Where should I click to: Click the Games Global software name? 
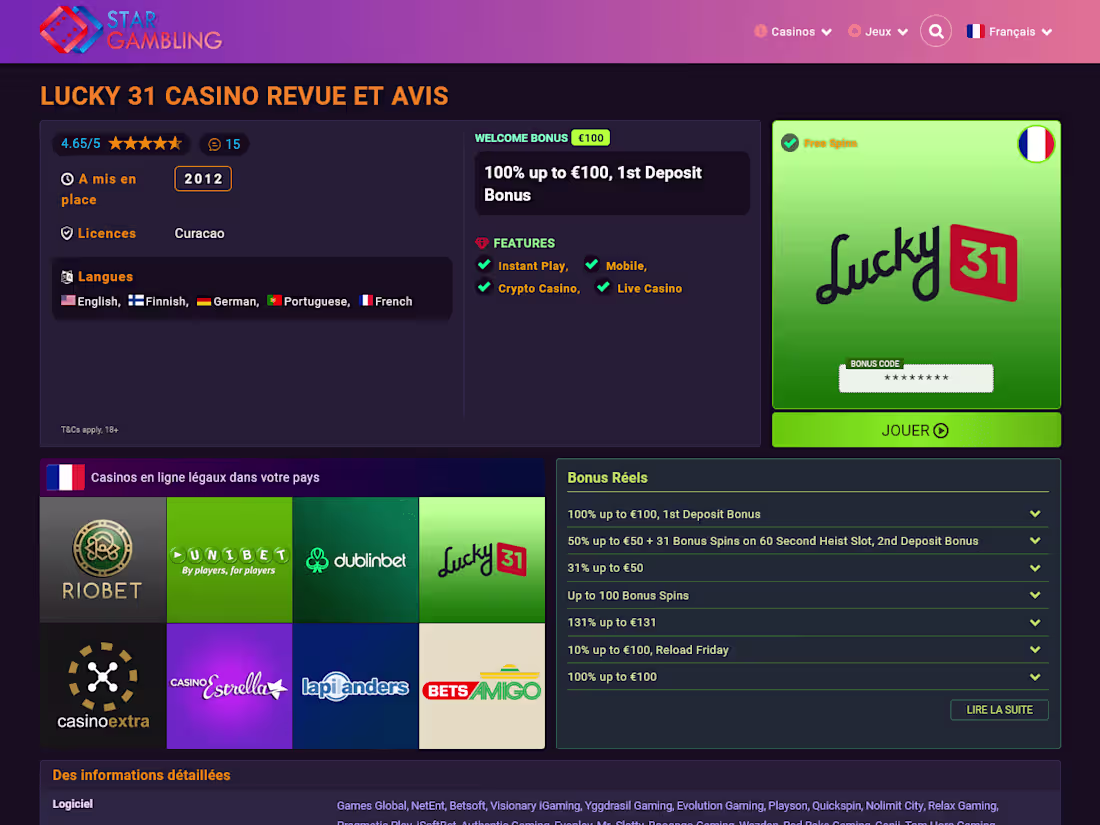(371, 805)
